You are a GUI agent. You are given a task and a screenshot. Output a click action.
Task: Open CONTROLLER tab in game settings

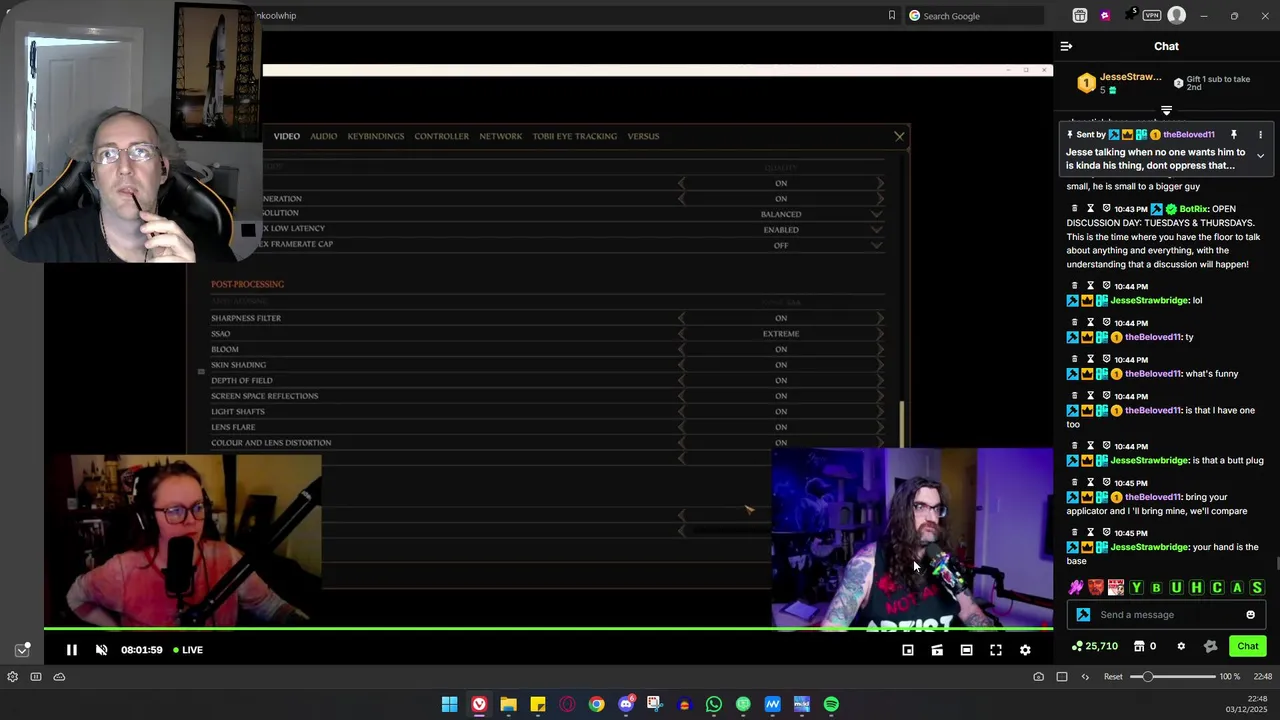click(x=441, y=136)
